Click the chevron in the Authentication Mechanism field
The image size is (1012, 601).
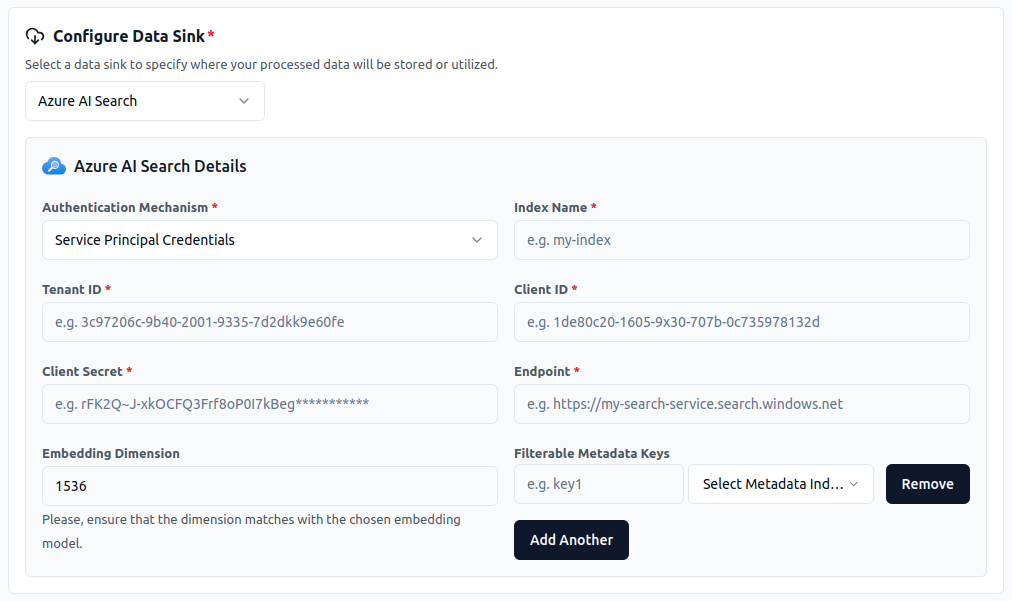point(477,240)
